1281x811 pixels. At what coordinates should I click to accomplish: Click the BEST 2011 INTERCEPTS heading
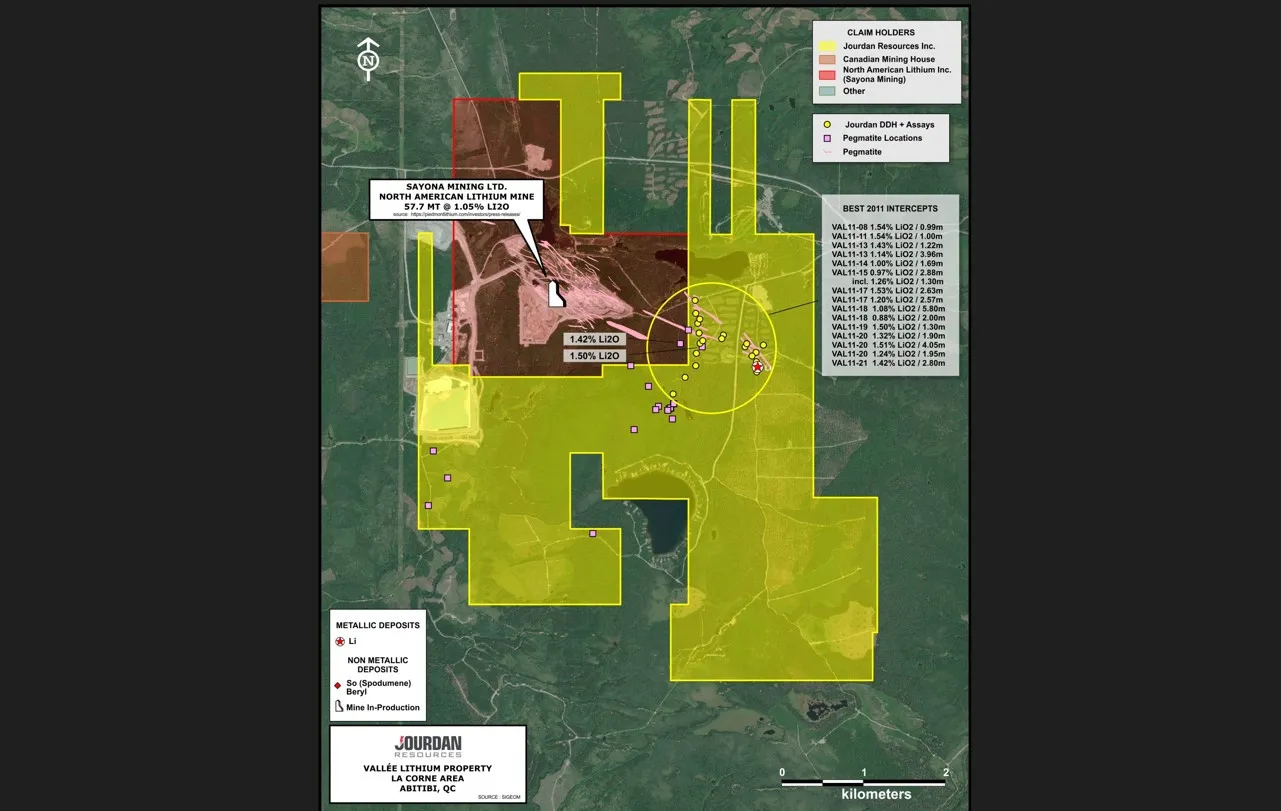890,208
